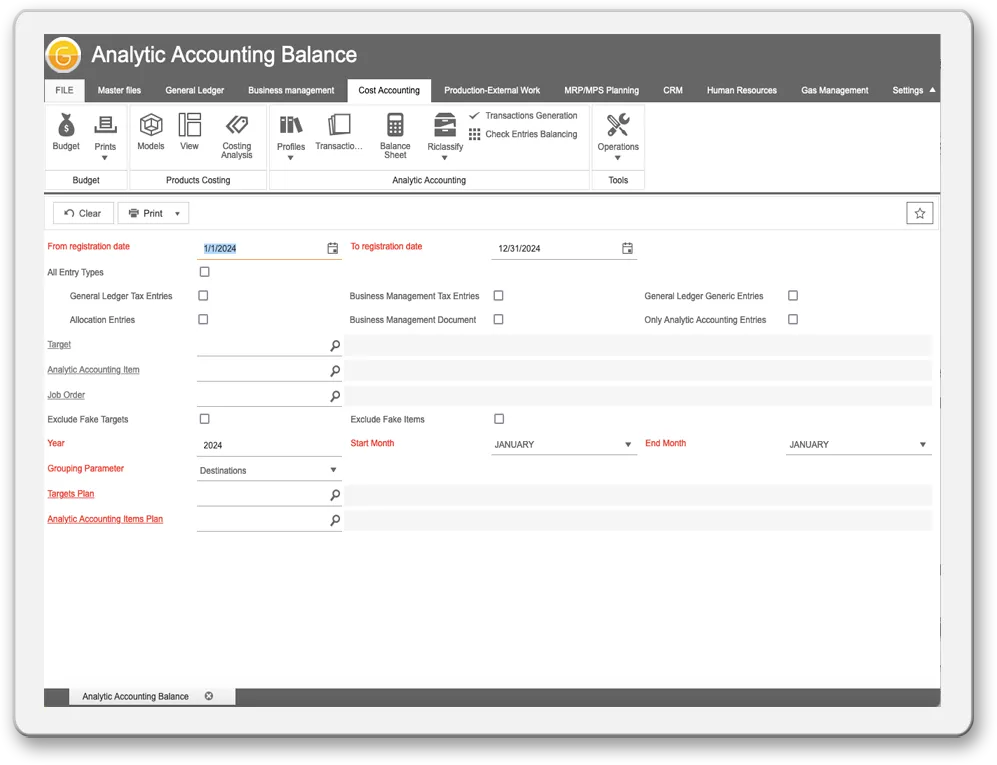Viewport: 997px width, 765px height.
Task: Check the Allocation Entries checkbox
Action: pos(204,320)
